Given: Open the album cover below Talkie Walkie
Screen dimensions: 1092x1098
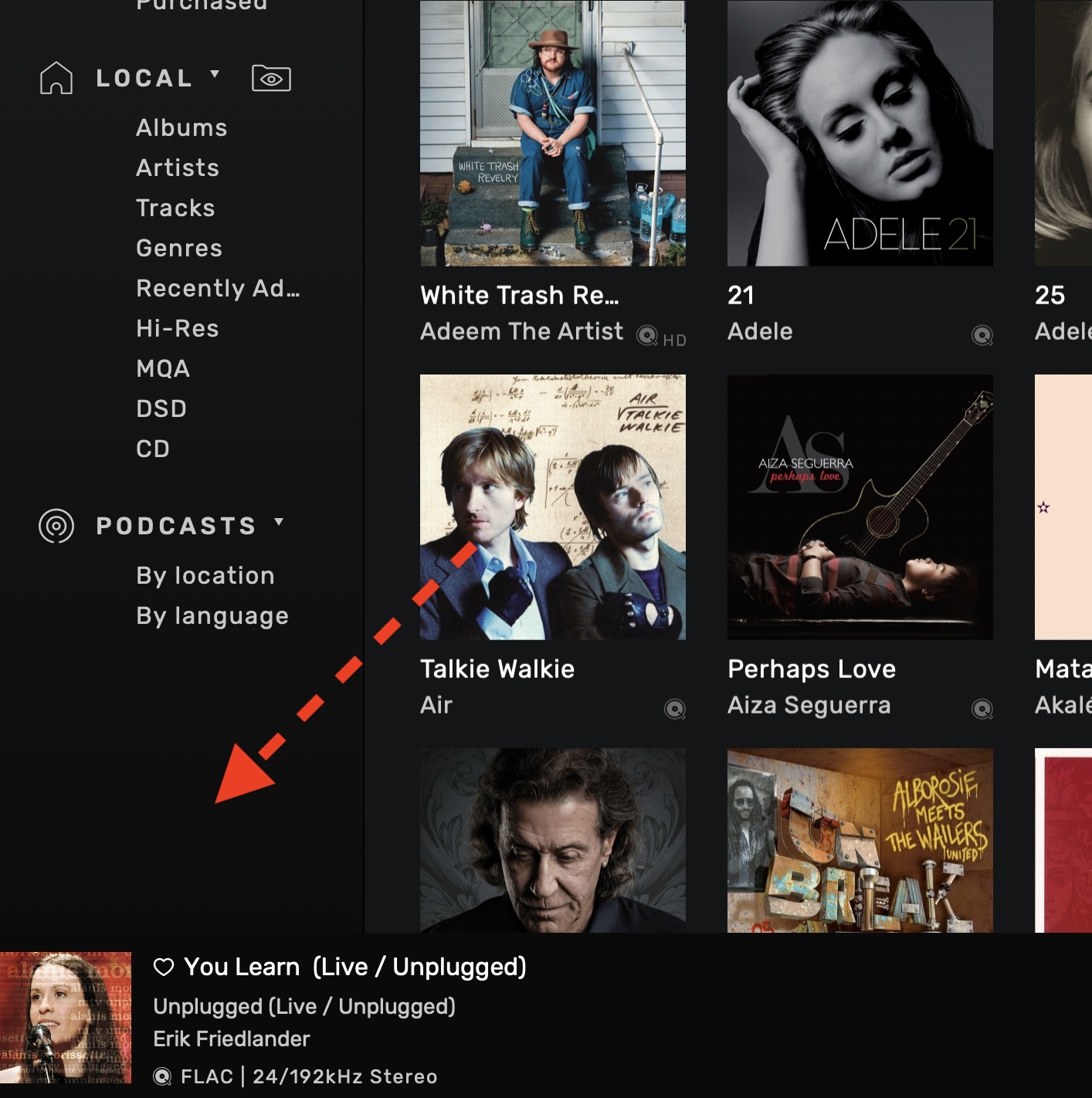Looking at the screenshot, I should click(553, 840).
